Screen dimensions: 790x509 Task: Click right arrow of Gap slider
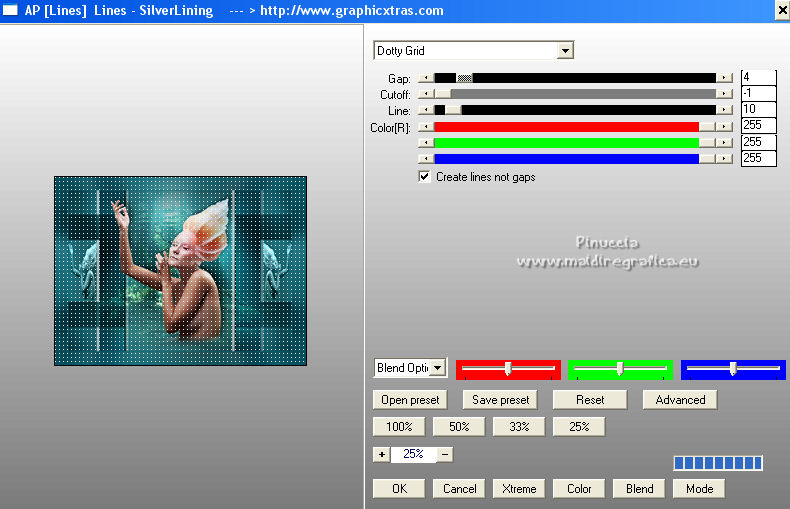click(725, 78)
